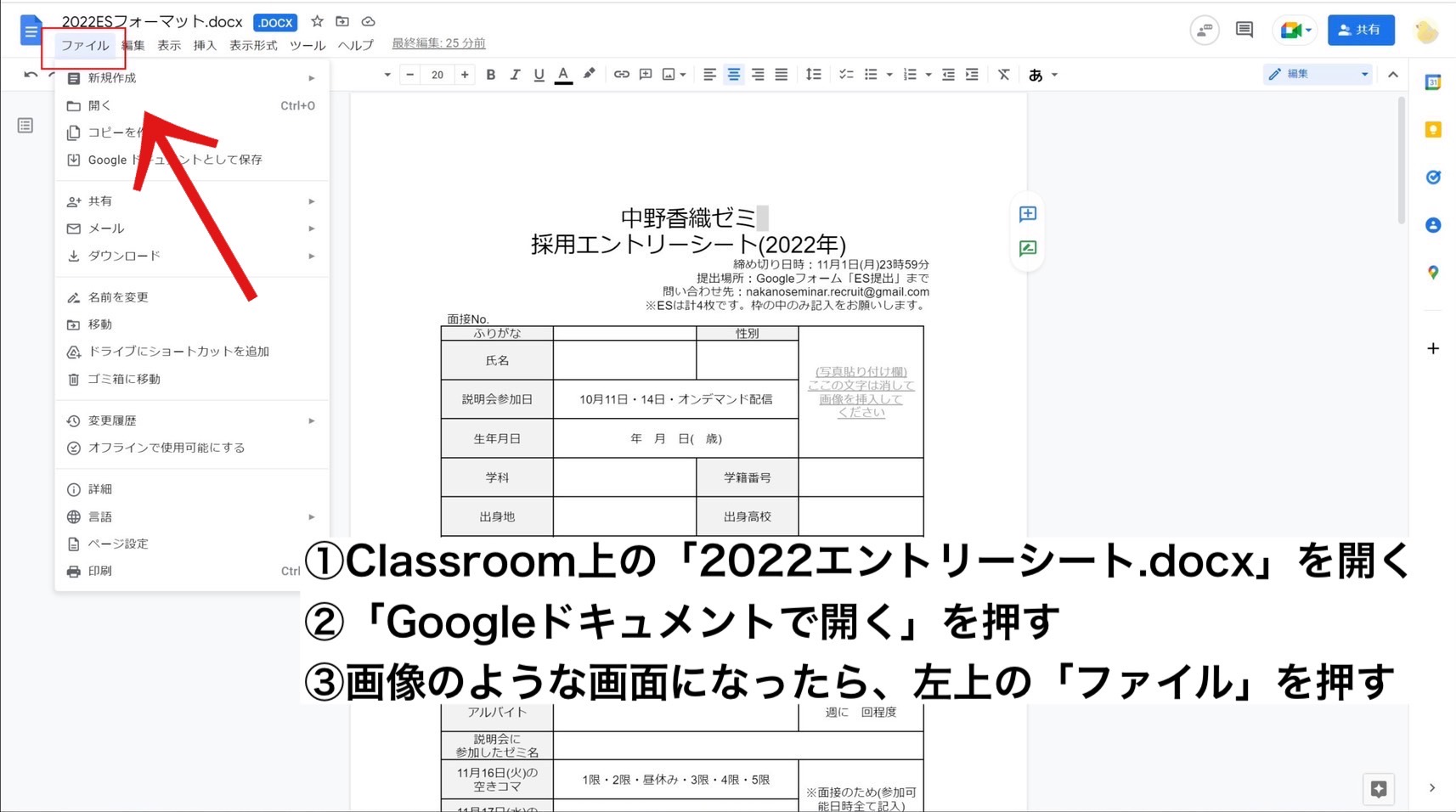
Task: Decrease indent with toolbar icon
Action: point(948,75)
